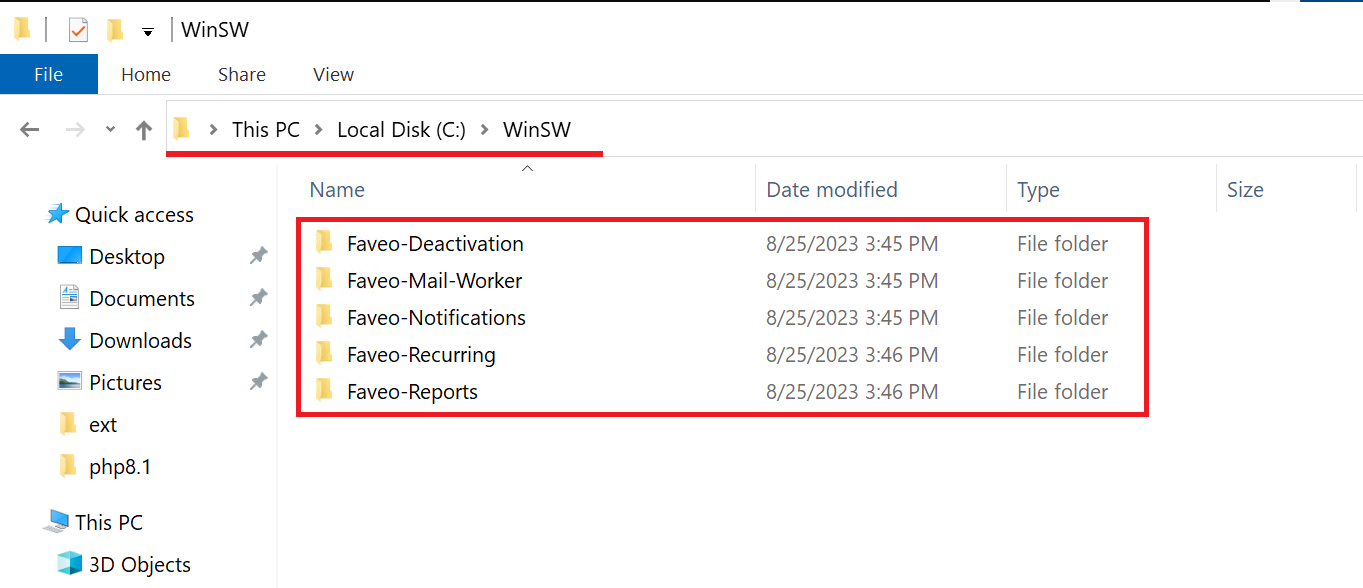Sort by the Size column header
The height and width of the screenshot is (588, 1363).
[1245, 190]
